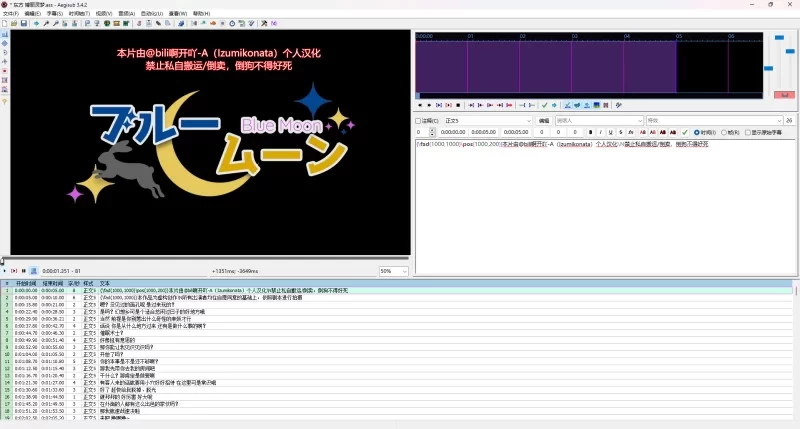Image resolution: width=800 pixels, height=429 pixels.
Task: Zoom video in with first magnifier icon
Action: coord(45,23)
